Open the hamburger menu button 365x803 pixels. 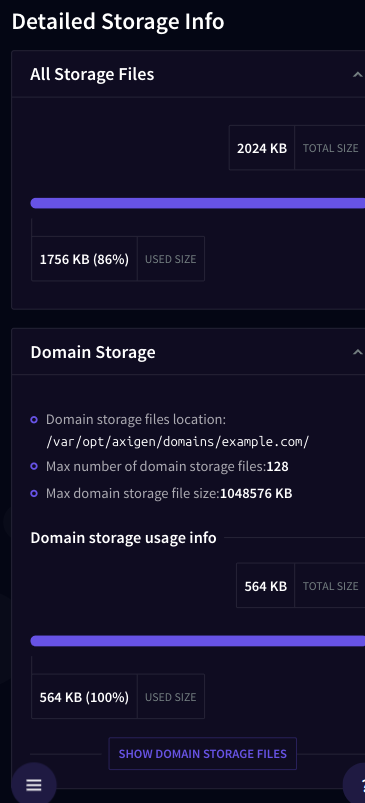pos(34,785)
